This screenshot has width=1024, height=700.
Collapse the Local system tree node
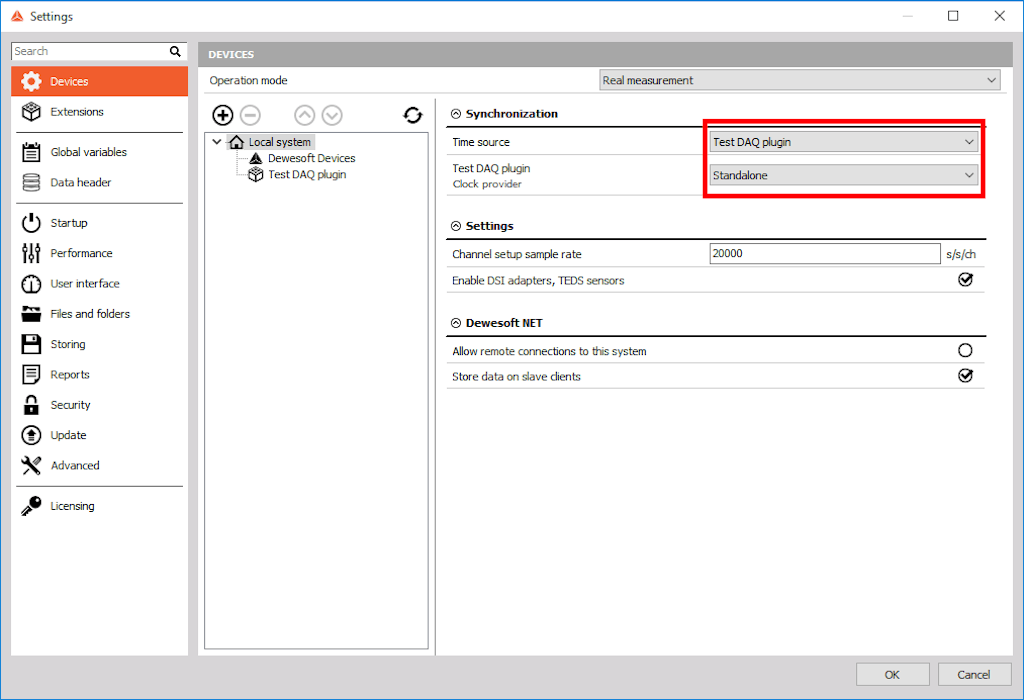217,142
